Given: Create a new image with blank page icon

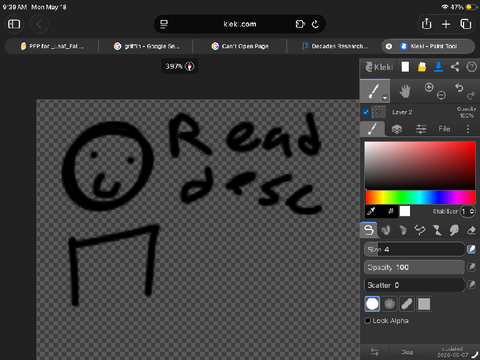Looking at the screenshot, I should (x=405, y=67).
